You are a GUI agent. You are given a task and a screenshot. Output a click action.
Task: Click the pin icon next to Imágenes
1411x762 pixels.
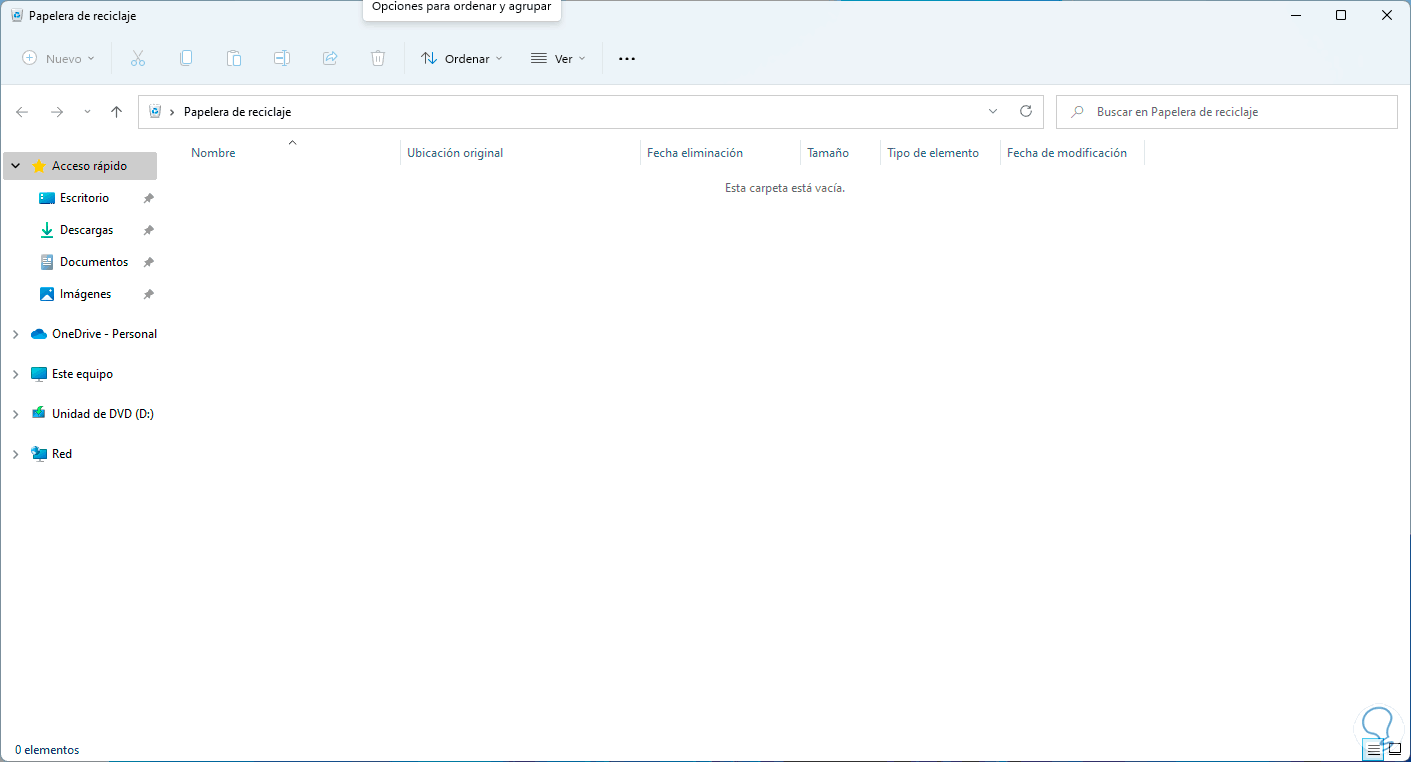[148, 294]
